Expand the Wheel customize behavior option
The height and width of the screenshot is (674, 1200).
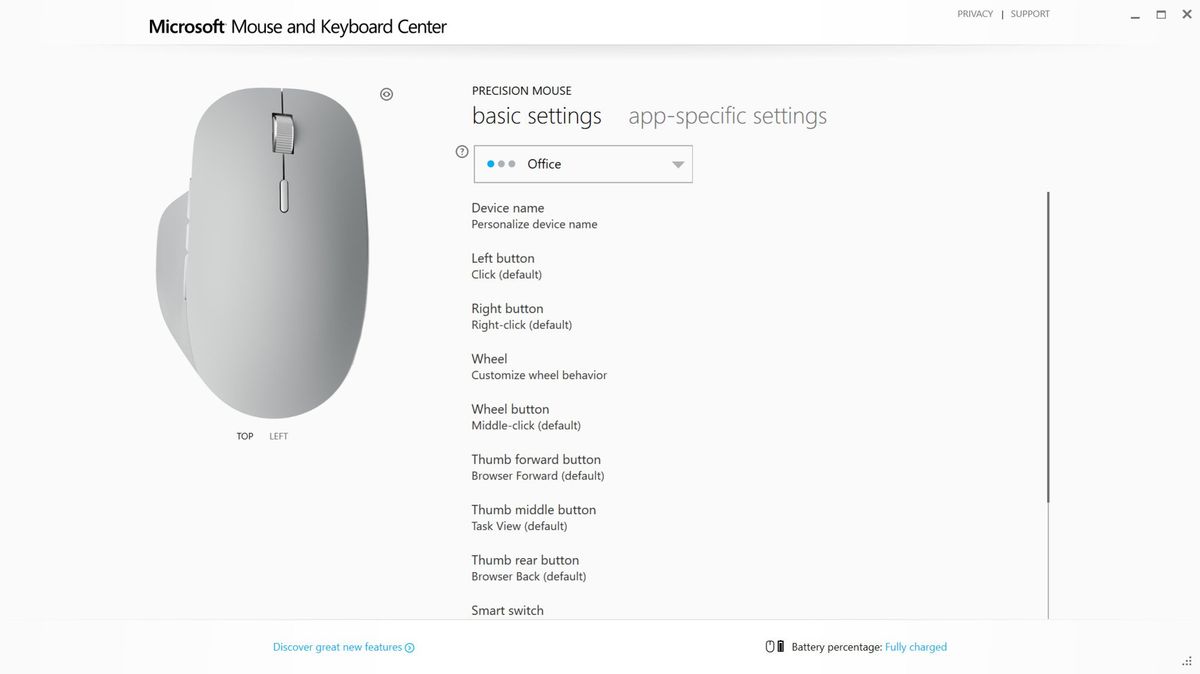coord(539,367)
